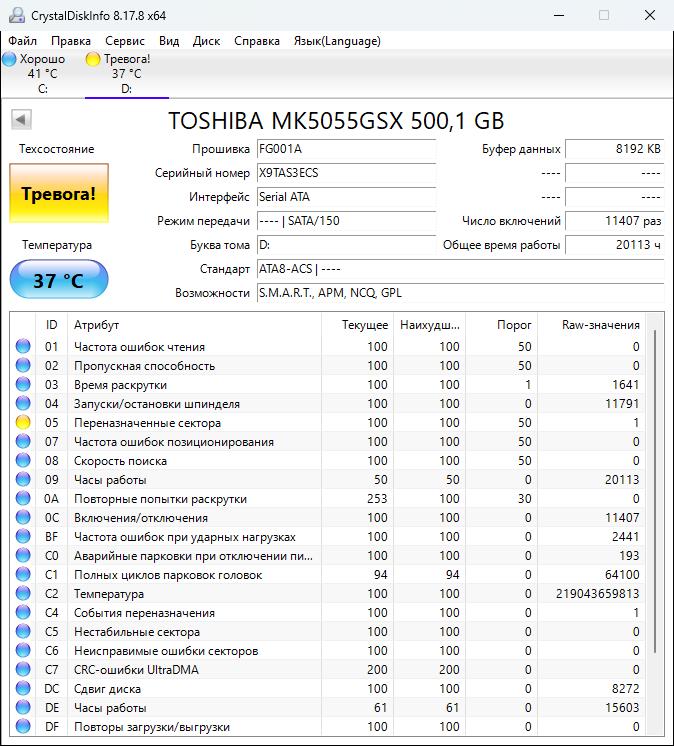Click the Стандарт field showing ATA8-ACS
The image size is (674, 746).
click(460, 269)
